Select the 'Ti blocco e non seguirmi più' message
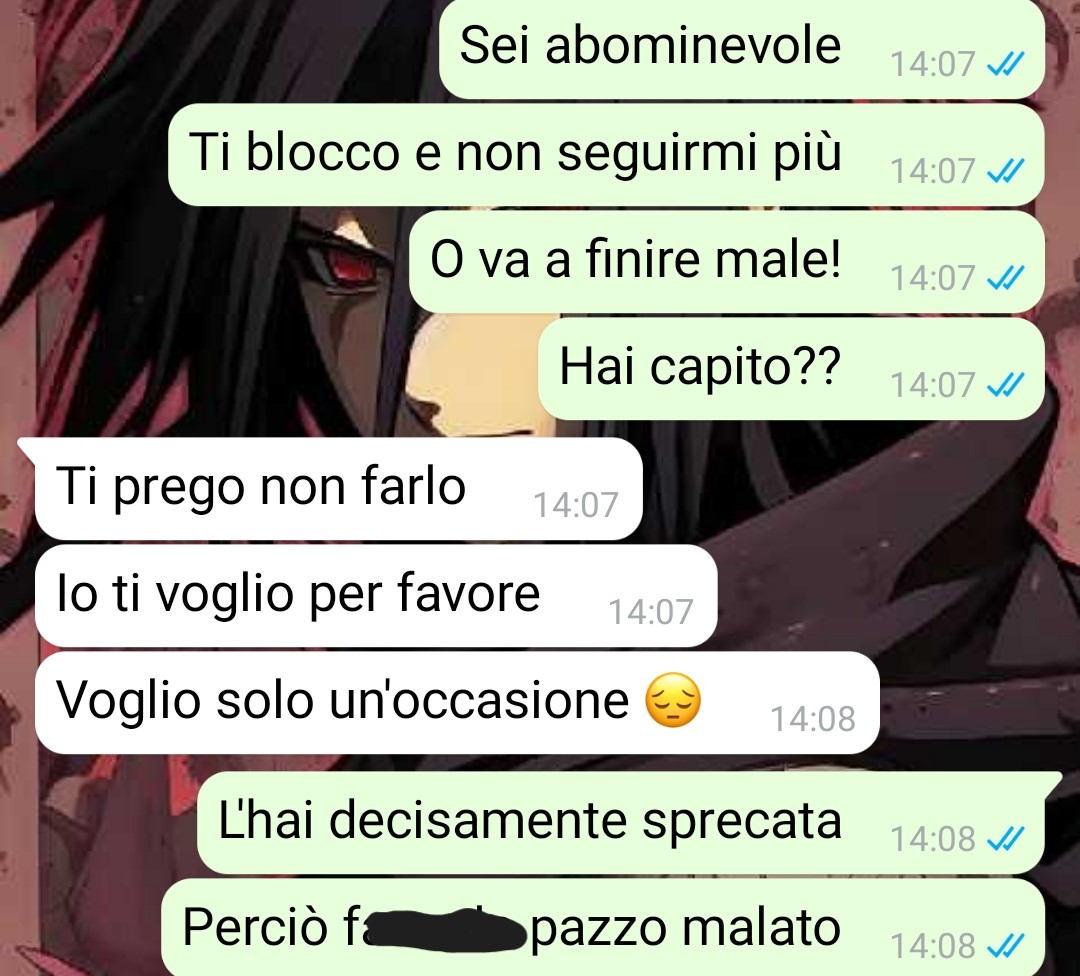Viewport: 1080px width, 976px height. (606, 154)
